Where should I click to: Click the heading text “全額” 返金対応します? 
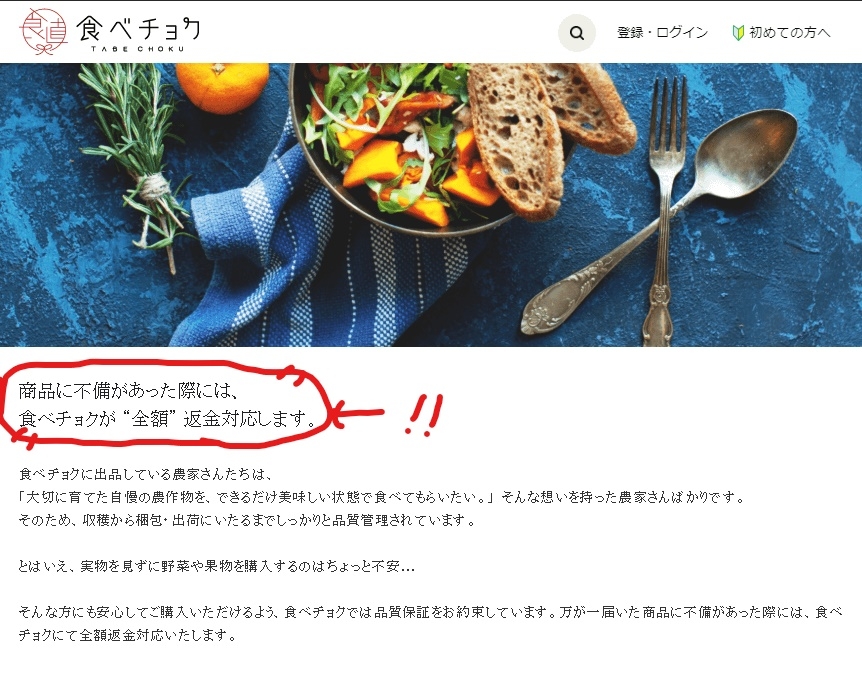tap(218, 419)
